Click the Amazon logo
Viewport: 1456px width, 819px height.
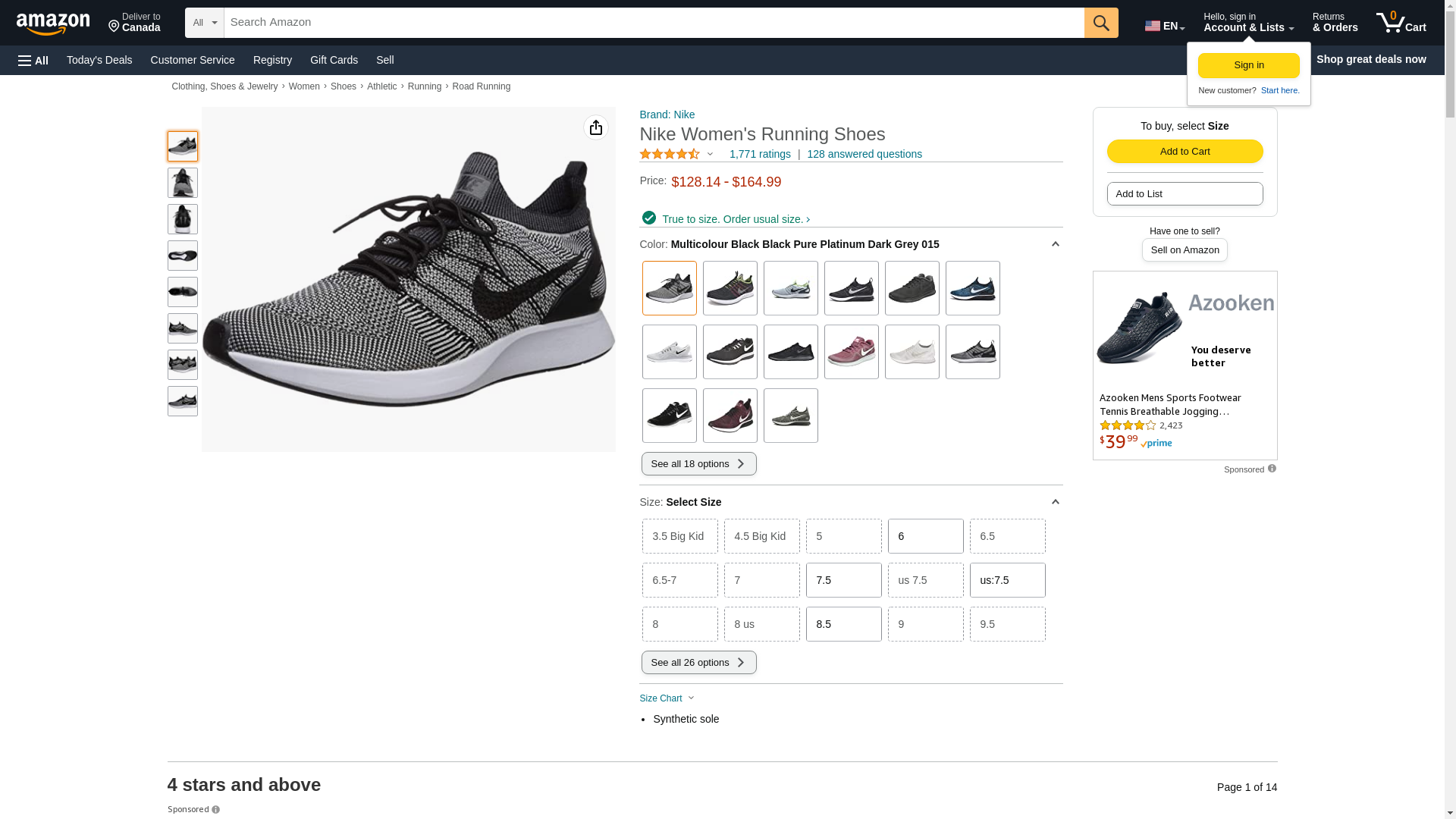53,24
